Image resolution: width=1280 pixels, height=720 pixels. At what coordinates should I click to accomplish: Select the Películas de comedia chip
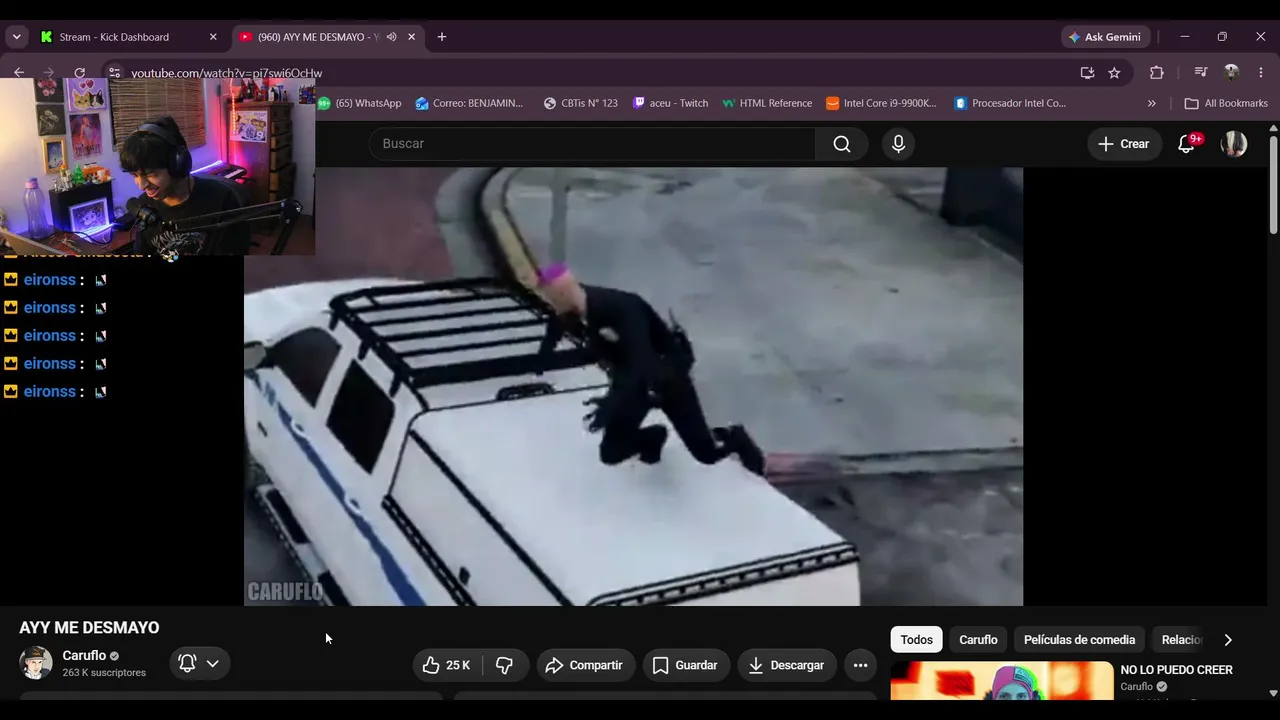coord(1080,640)
